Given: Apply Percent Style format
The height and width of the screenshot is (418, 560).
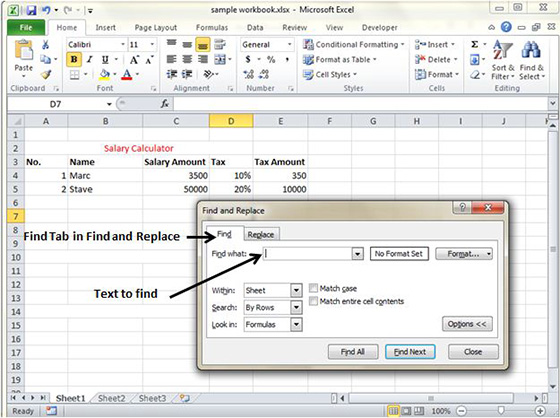Looking at the screenshot, I should (x=271, y=59).
